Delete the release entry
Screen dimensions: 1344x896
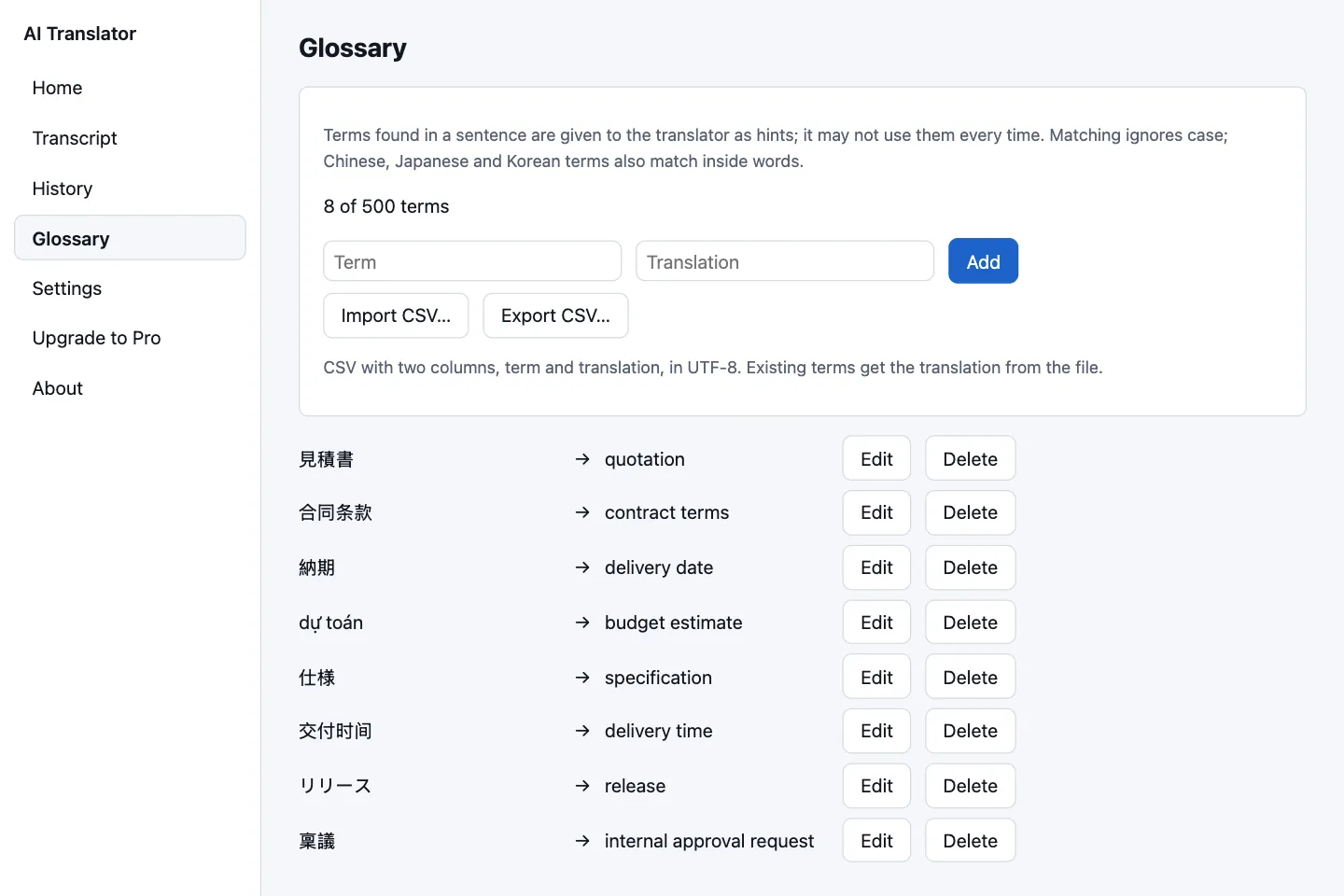tap(970, 786)
